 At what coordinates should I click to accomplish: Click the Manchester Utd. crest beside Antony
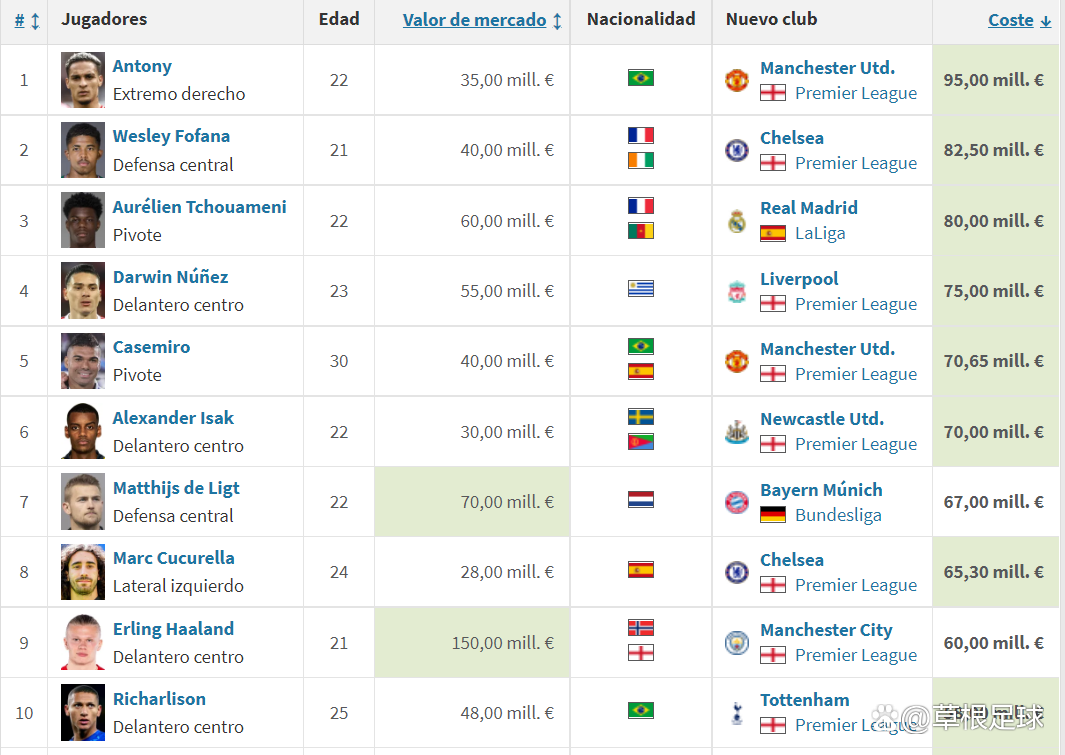point(737,80)
